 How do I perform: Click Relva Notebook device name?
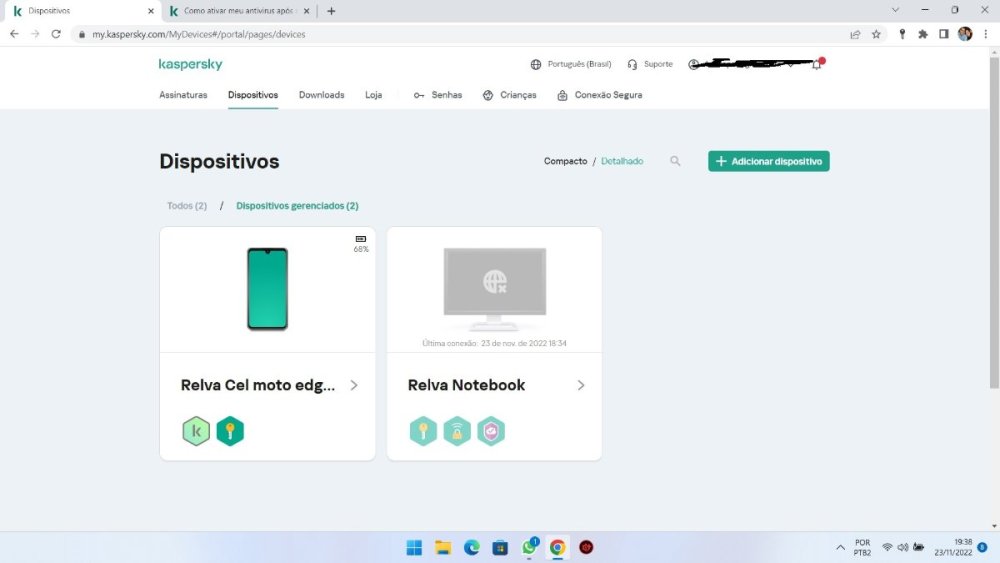[466, 385]
